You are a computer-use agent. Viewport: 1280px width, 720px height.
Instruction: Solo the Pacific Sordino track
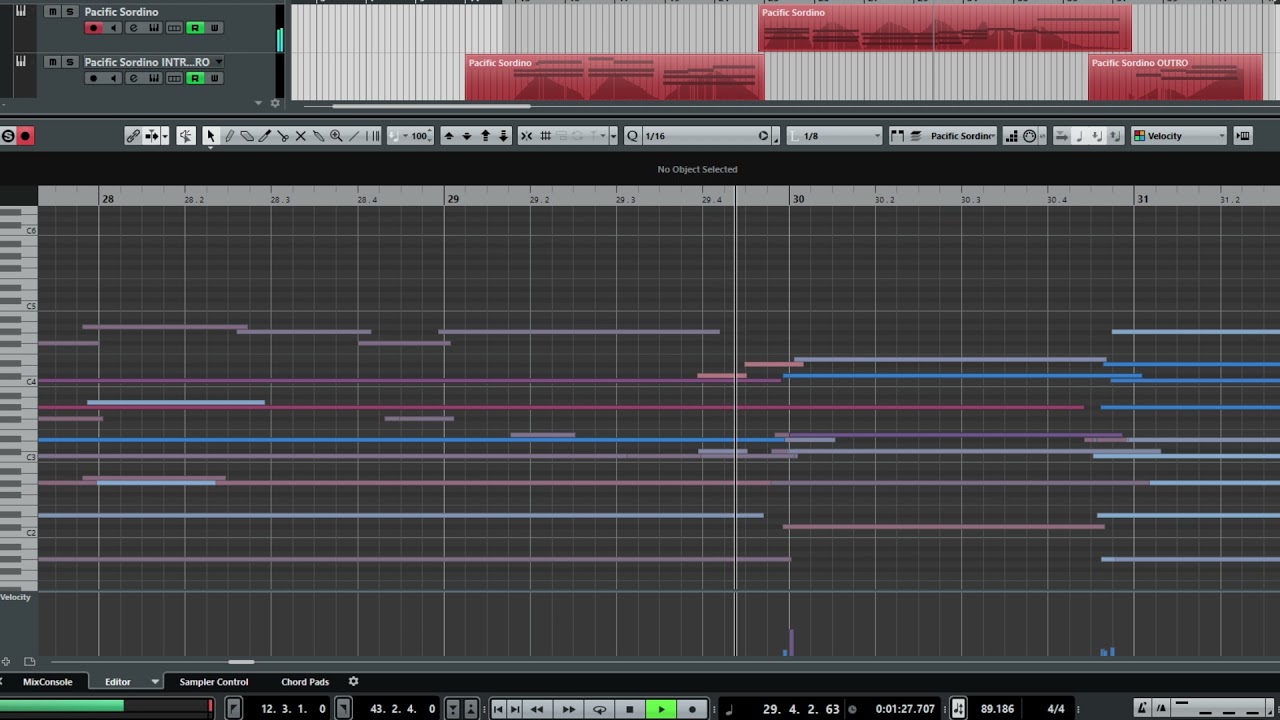click(x=69, y=12)
